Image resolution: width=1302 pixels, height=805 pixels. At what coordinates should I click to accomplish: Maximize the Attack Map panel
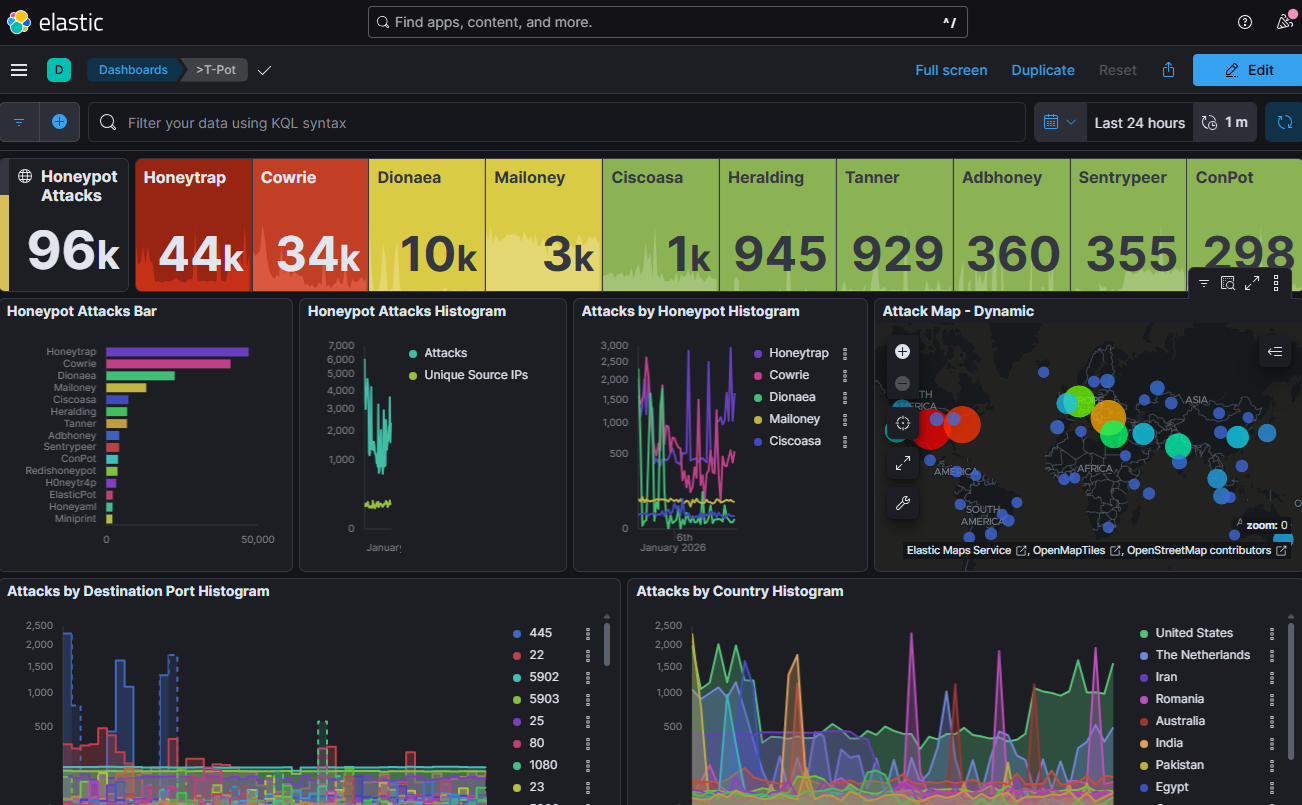pos(1252,284)
